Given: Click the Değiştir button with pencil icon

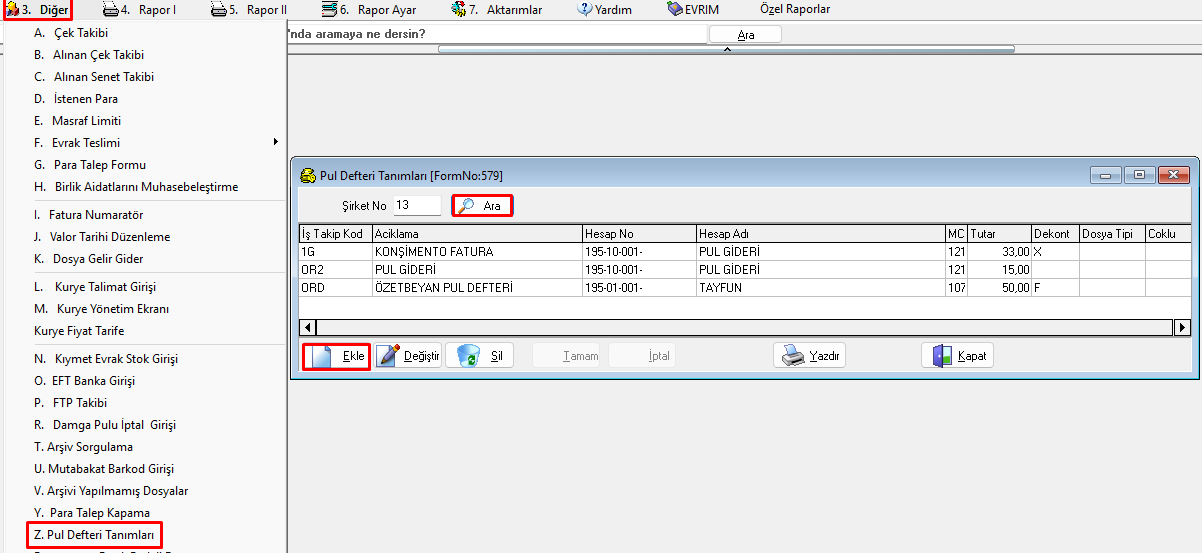Looking at the screenshot, I should (x=408, y=356).
